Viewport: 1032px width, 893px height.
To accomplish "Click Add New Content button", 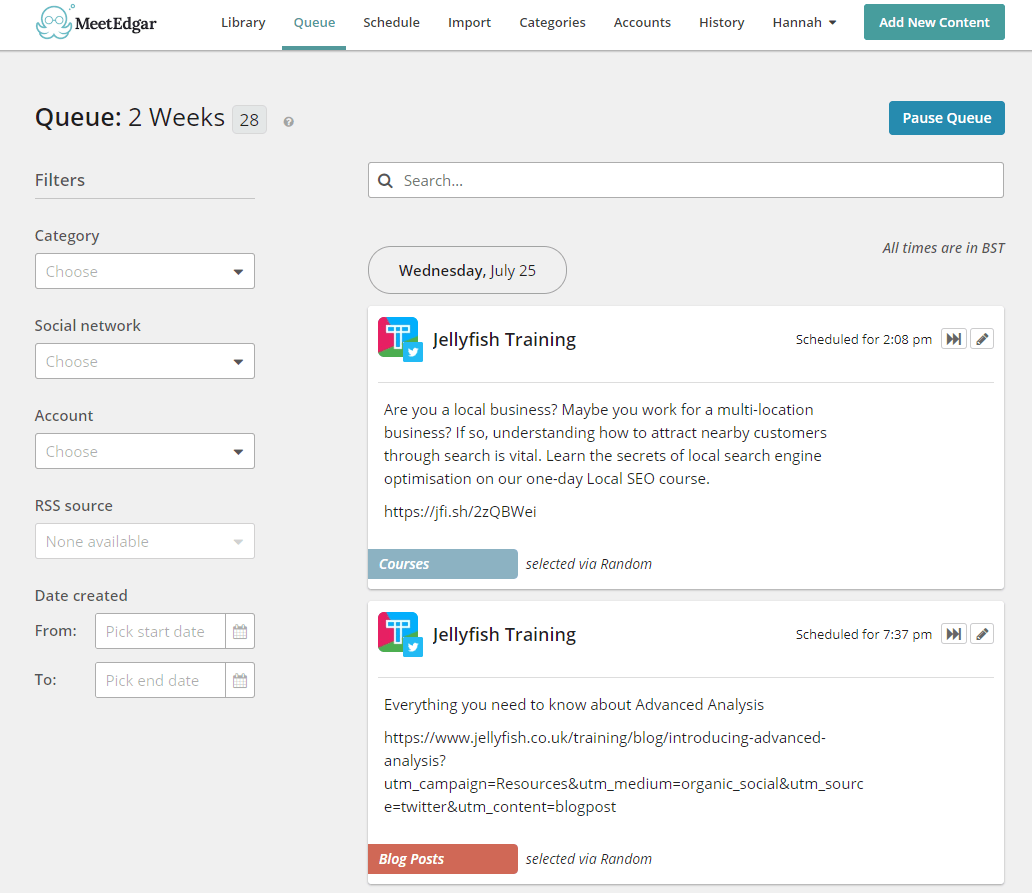I will 934,22.
